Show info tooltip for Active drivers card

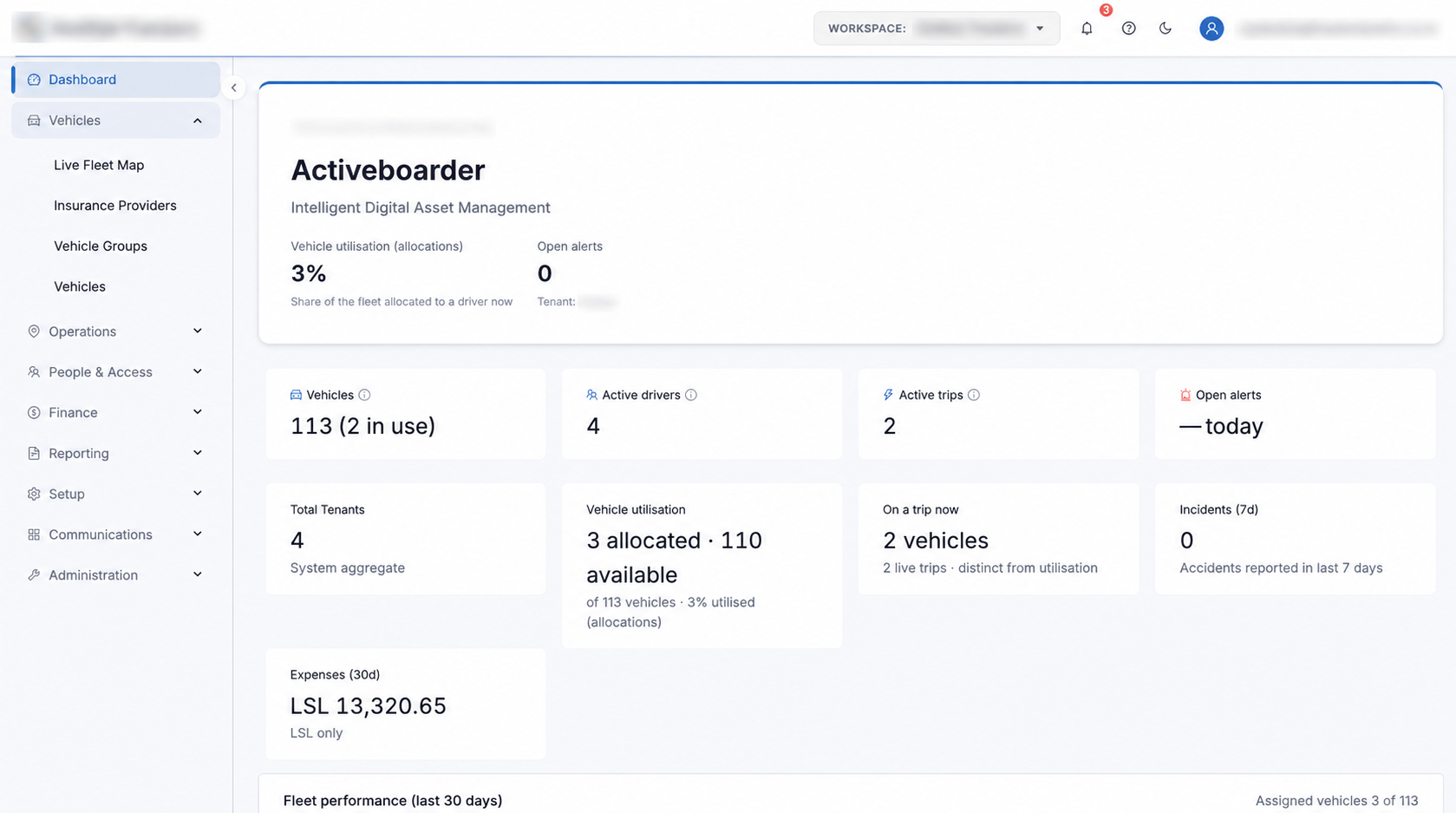pyautogui.click(x=691, y=395)
